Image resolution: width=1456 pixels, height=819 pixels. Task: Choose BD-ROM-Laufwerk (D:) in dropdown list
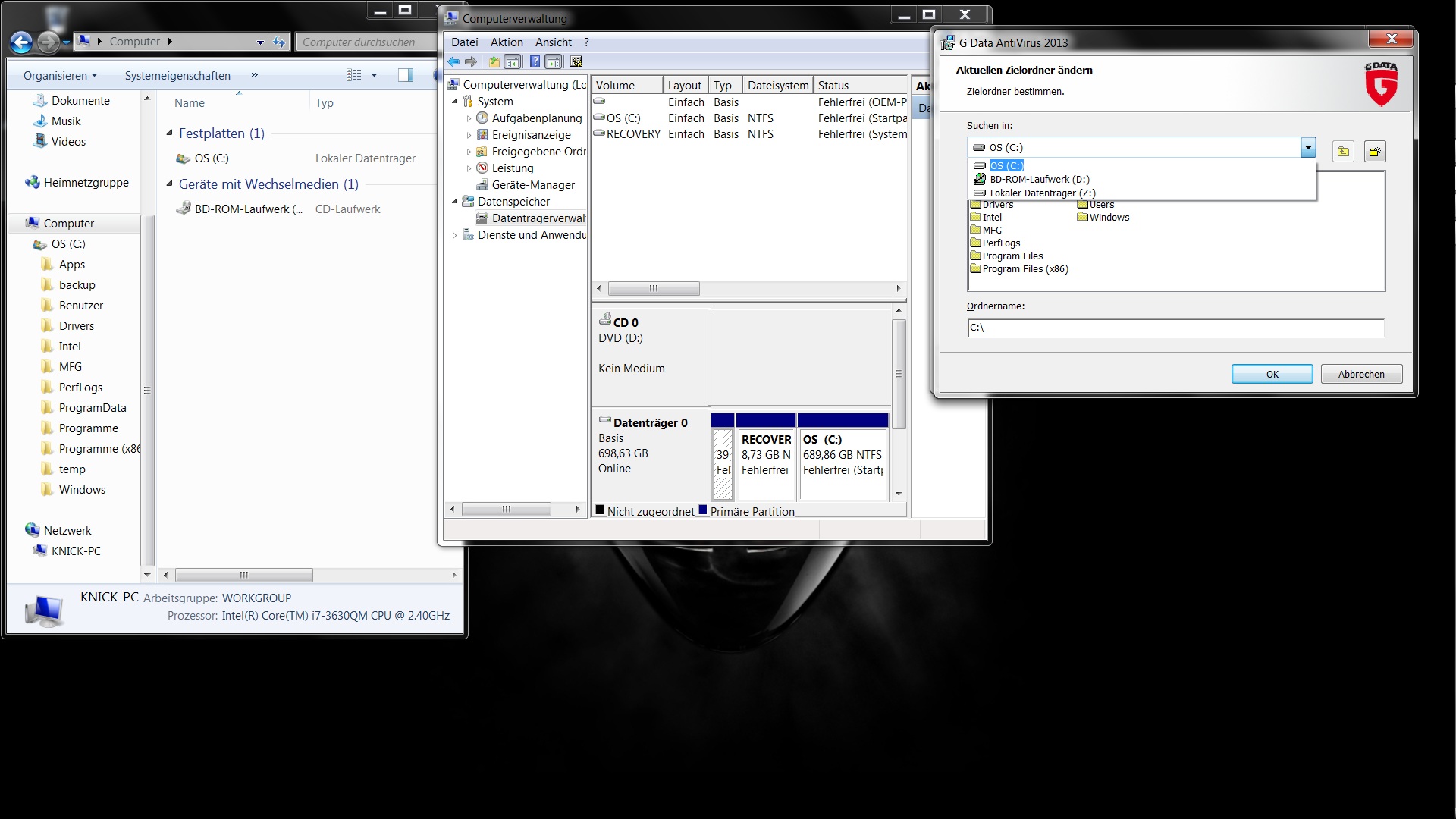(x=1039, y=180)
